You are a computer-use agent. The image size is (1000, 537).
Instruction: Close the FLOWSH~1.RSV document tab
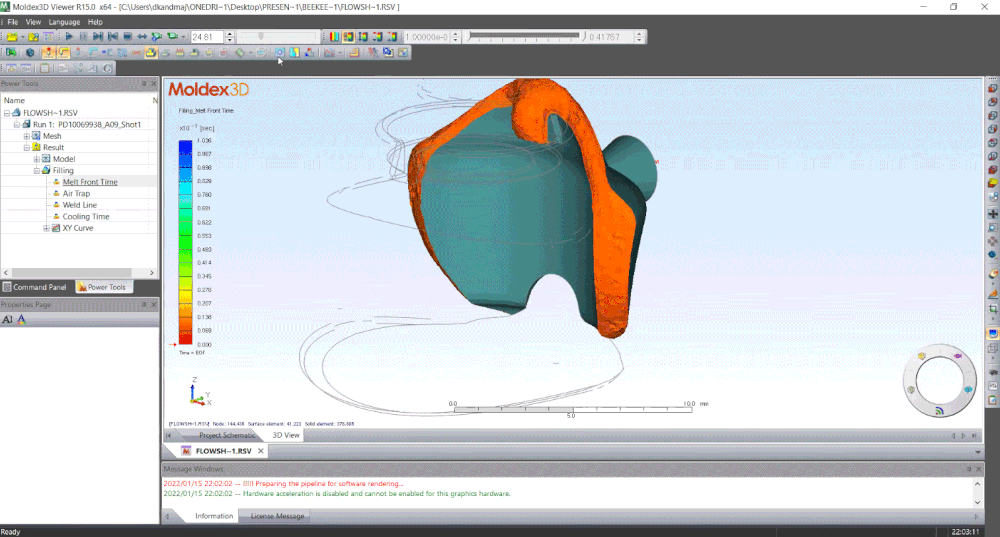click(260, 451)
